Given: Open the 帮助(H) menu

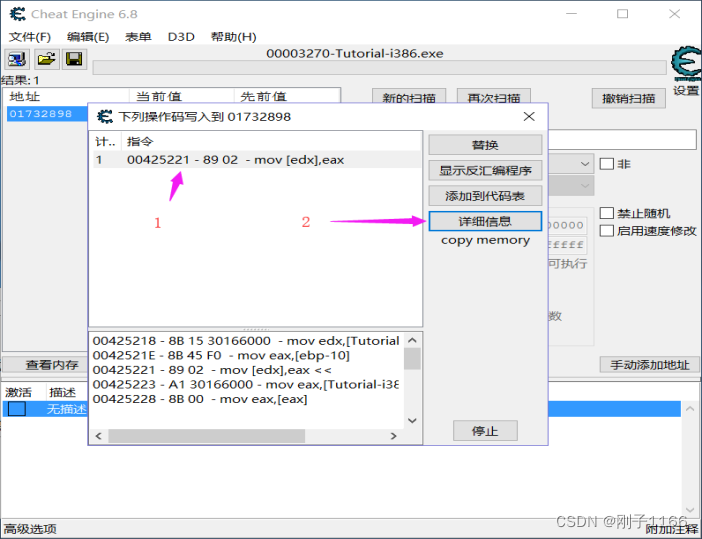Looking at the screenshot, I should tap(233, 37).
